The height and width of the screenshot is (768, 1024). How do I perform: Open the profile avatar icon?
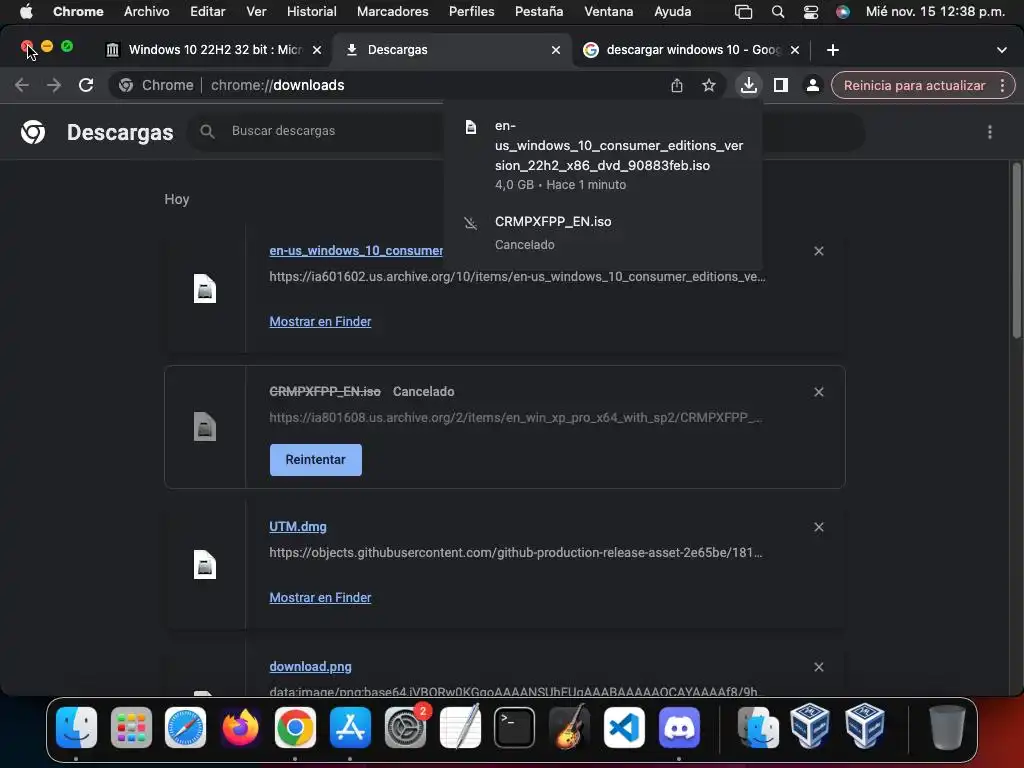pos(812,85)
